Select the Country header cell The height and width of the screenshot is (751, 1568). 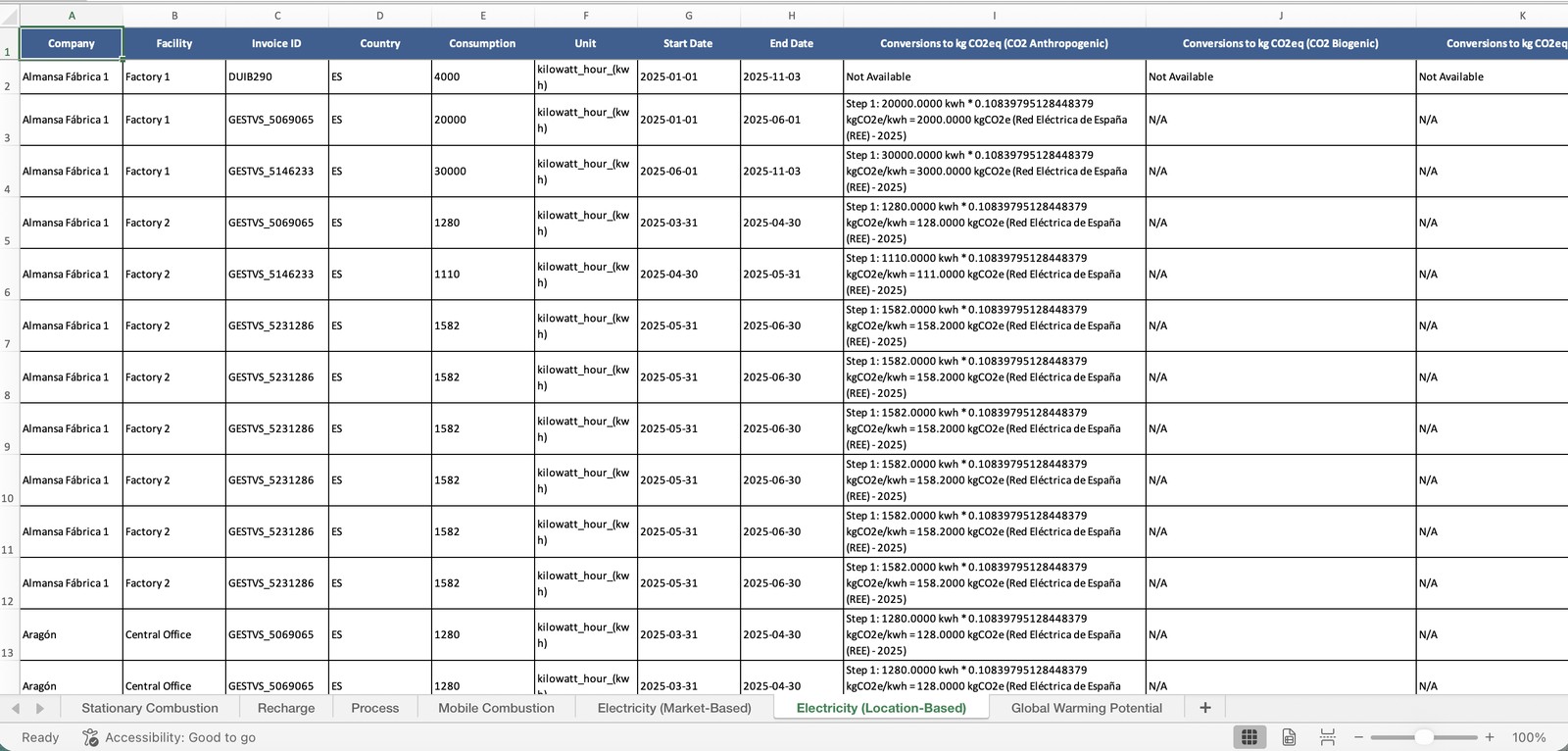[380, 43]
